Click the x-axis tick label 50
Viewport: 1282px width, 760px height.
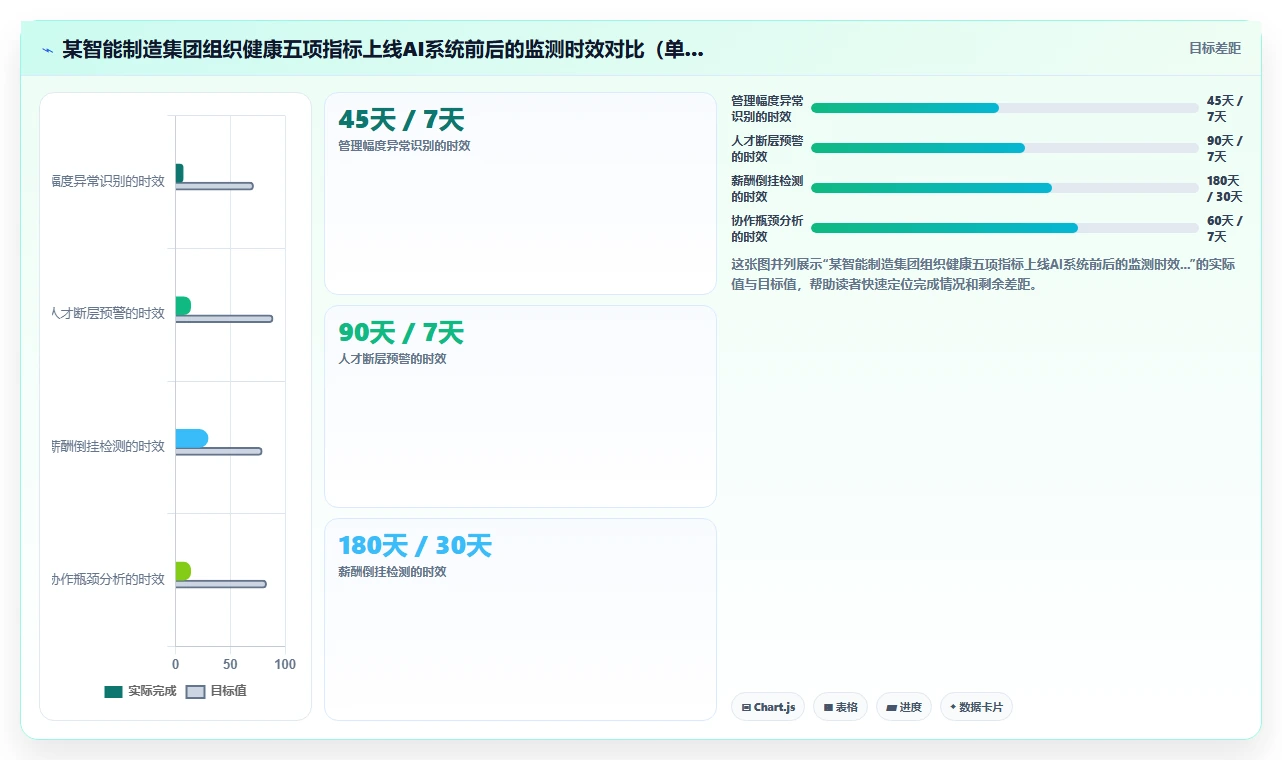click(x=230, y=664)
